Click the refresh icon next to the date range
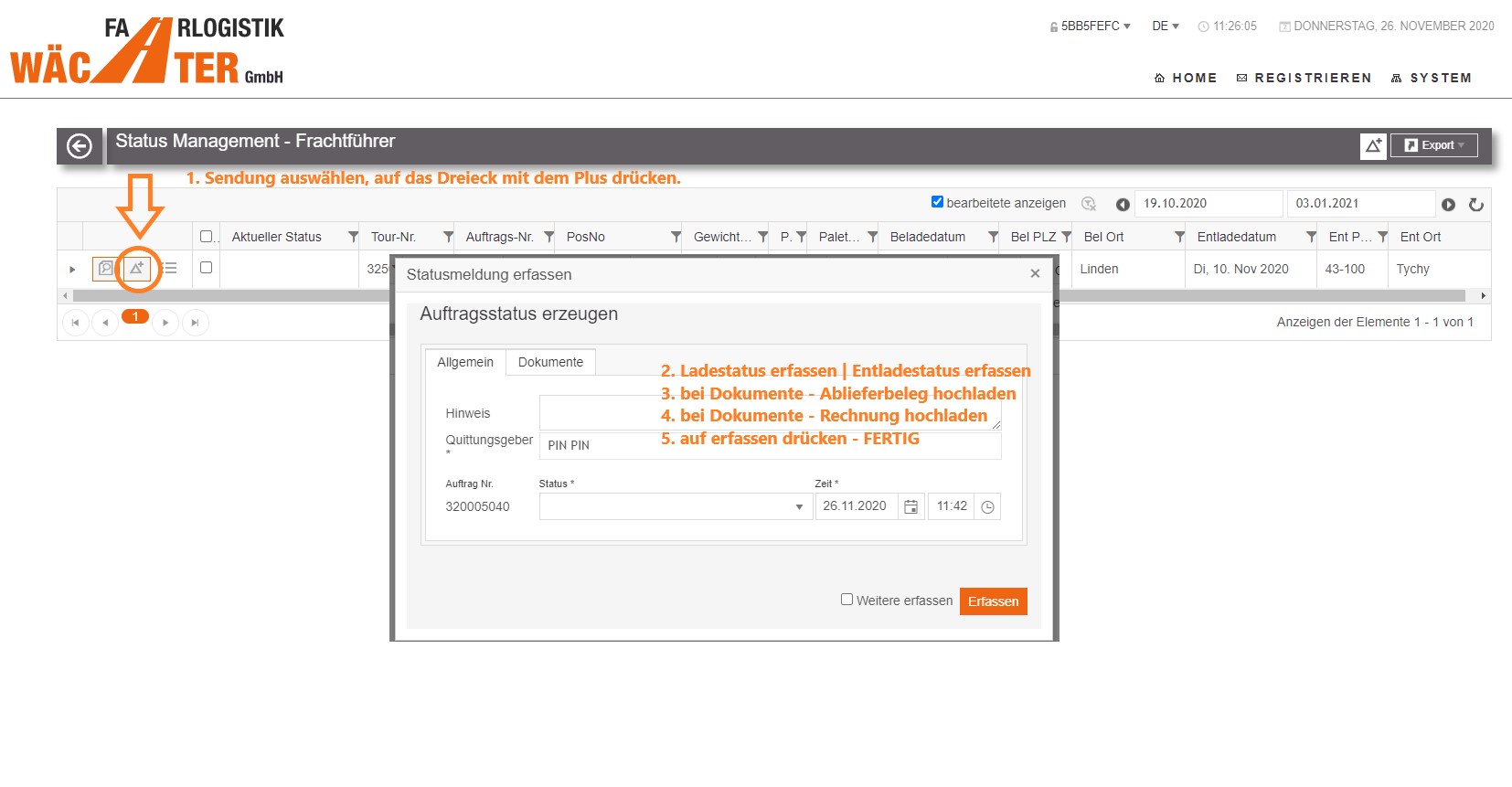The image size is (1512, 787). [x=1475, y=205]
